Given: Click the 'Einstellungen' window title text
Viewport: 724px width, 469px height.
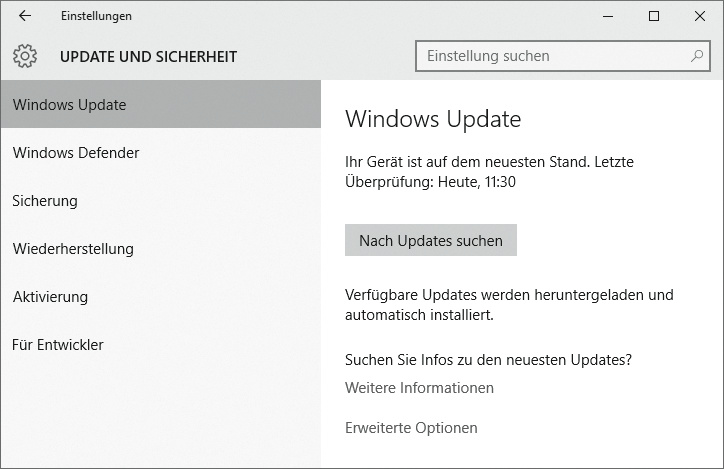Looking at the screenshot, I should [x=96, y=16].
